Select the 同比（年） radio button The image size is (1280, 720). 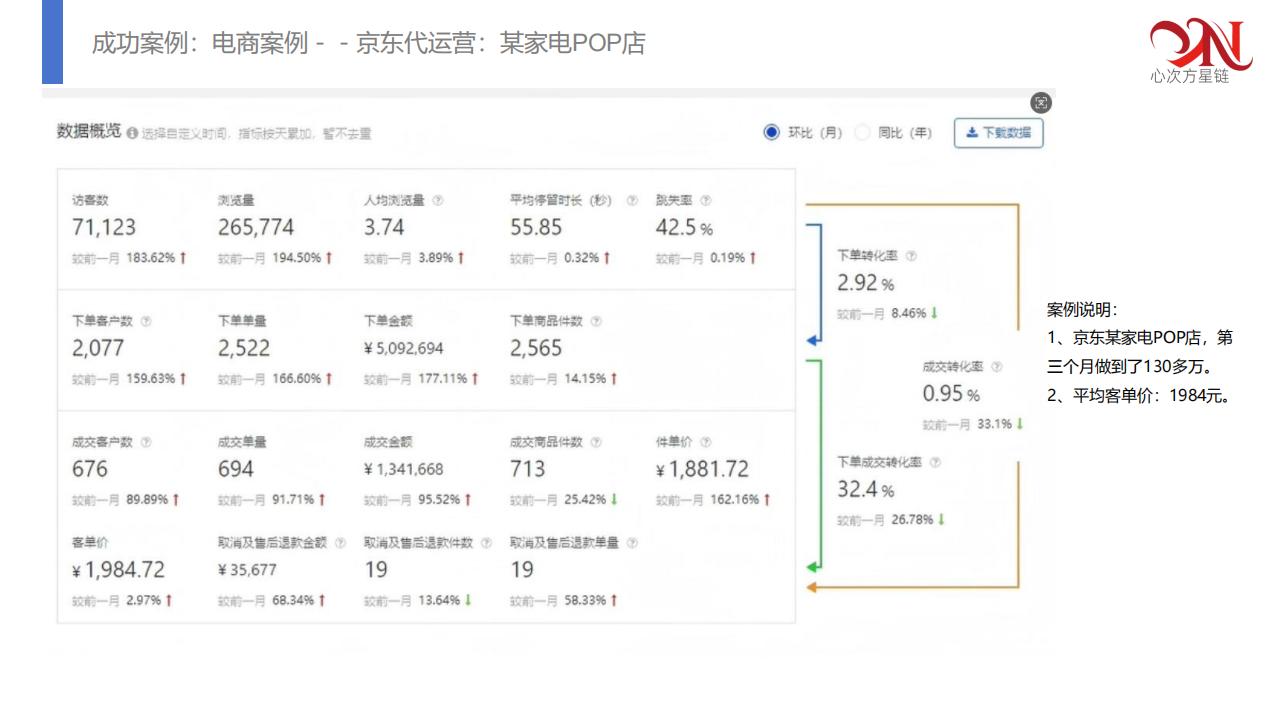tap(862, 133)
